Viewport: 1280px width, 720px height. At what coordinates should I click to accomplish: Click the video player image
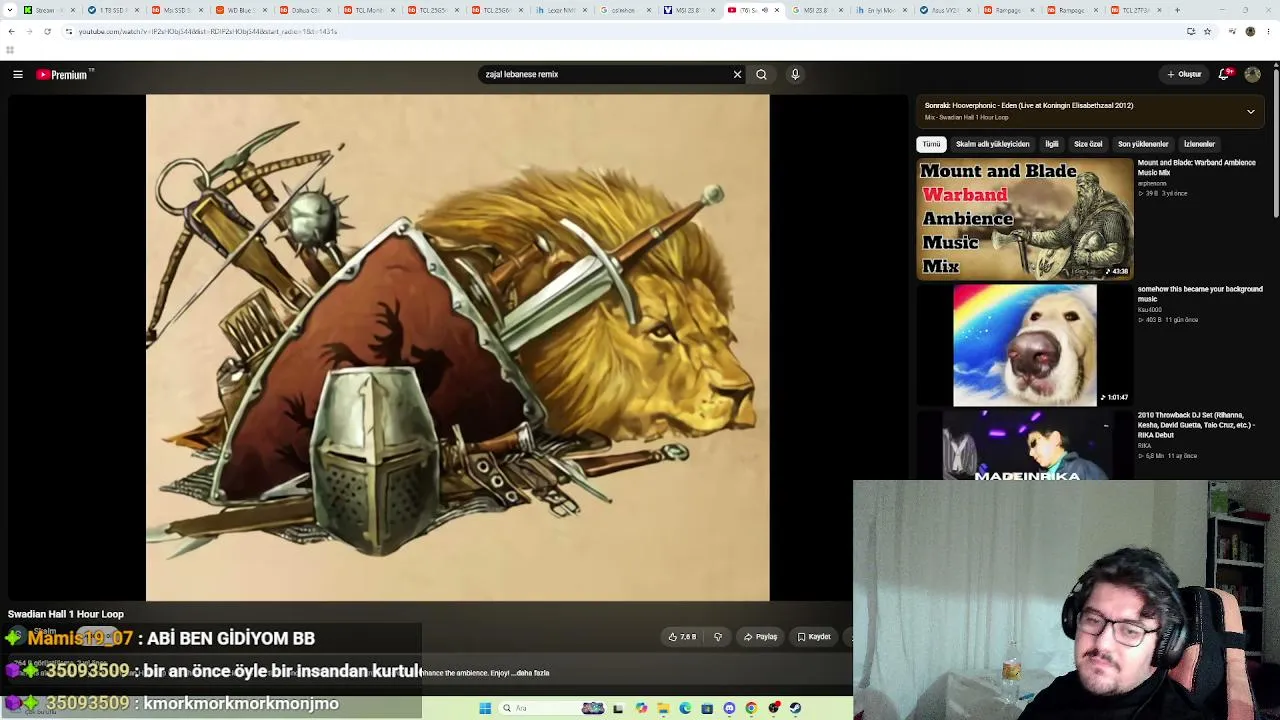click(458, 348)
